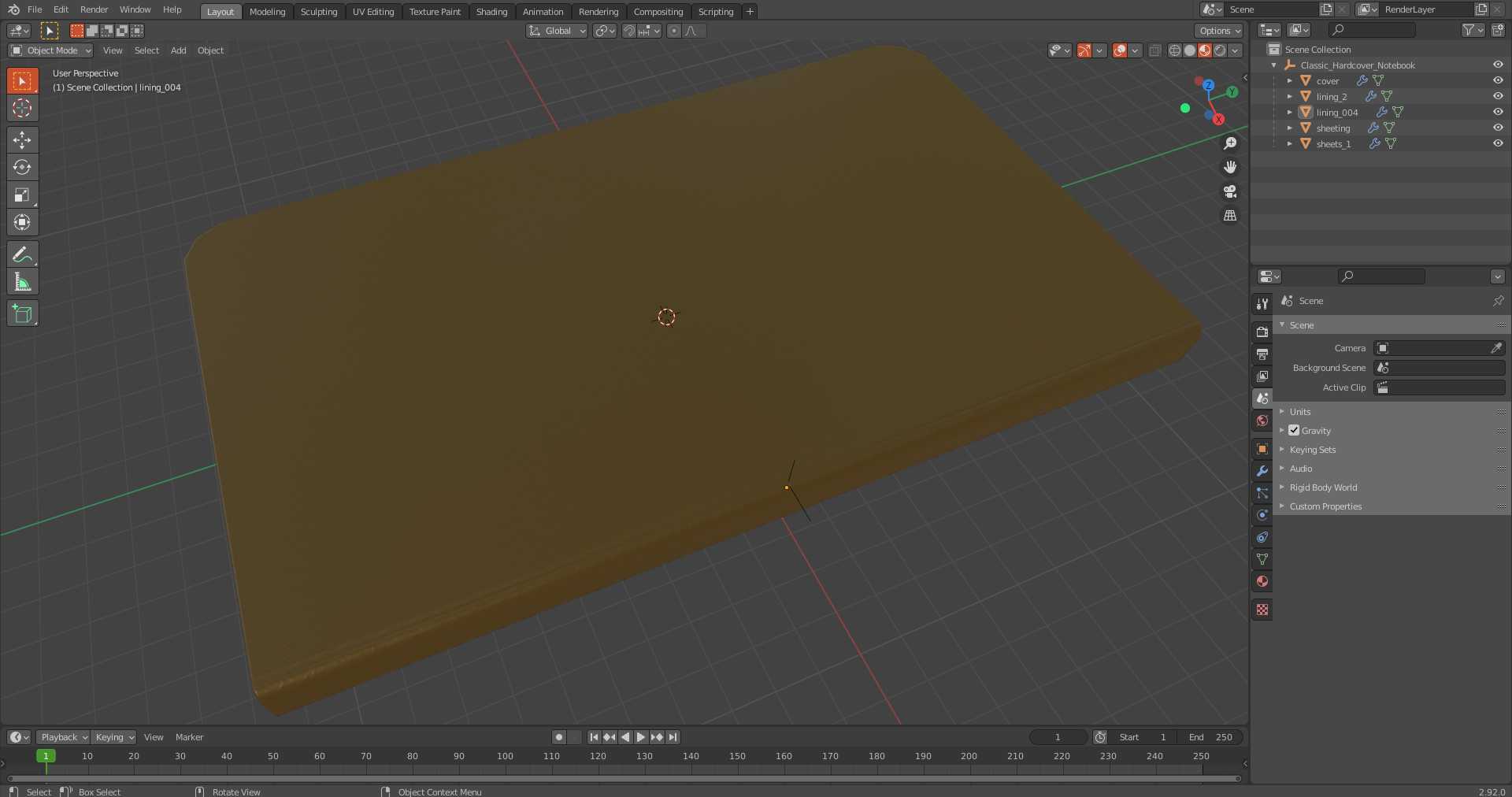Open the Options dropdown in viewport header
1512x797 pixels.
[x=1219, y=31]
